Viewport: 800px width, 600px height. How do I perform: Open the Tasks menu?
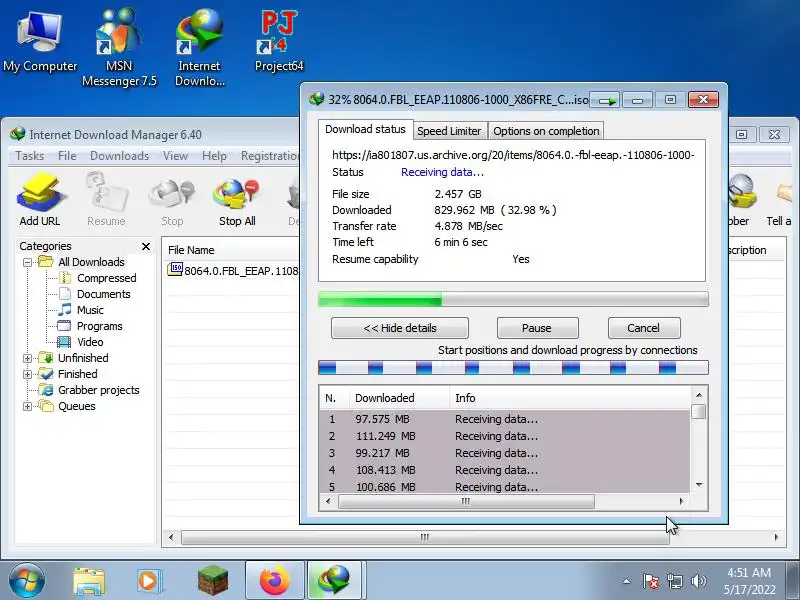point(30,156)
